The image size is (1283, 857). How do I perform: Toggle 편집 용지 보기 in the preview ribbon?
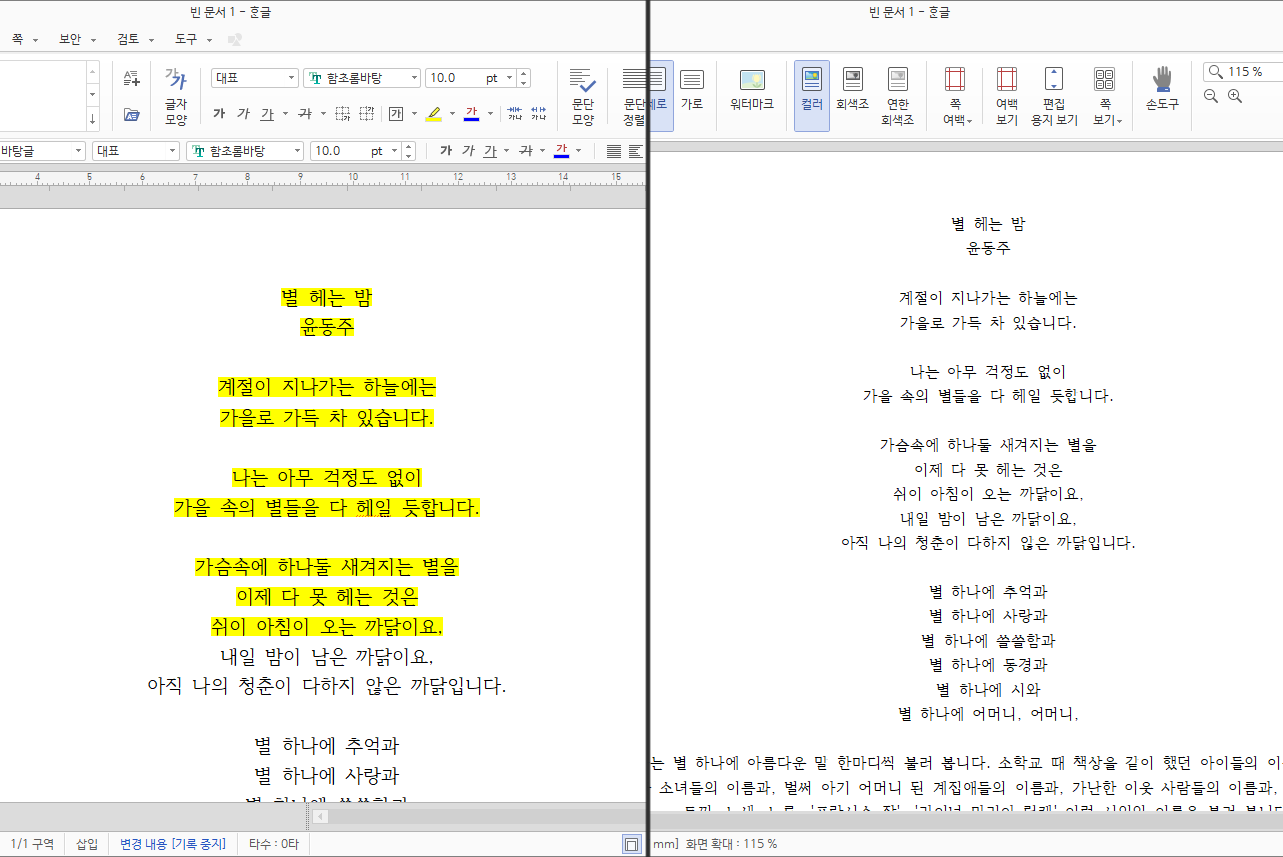(x=1054, y=97)
